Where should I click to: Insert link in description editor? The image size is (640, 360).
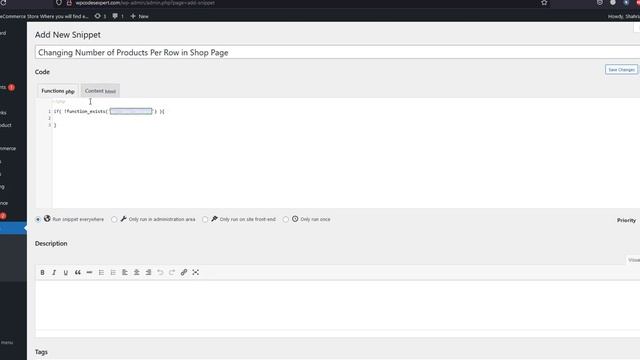pyautogui.click(x=184, y=272)
